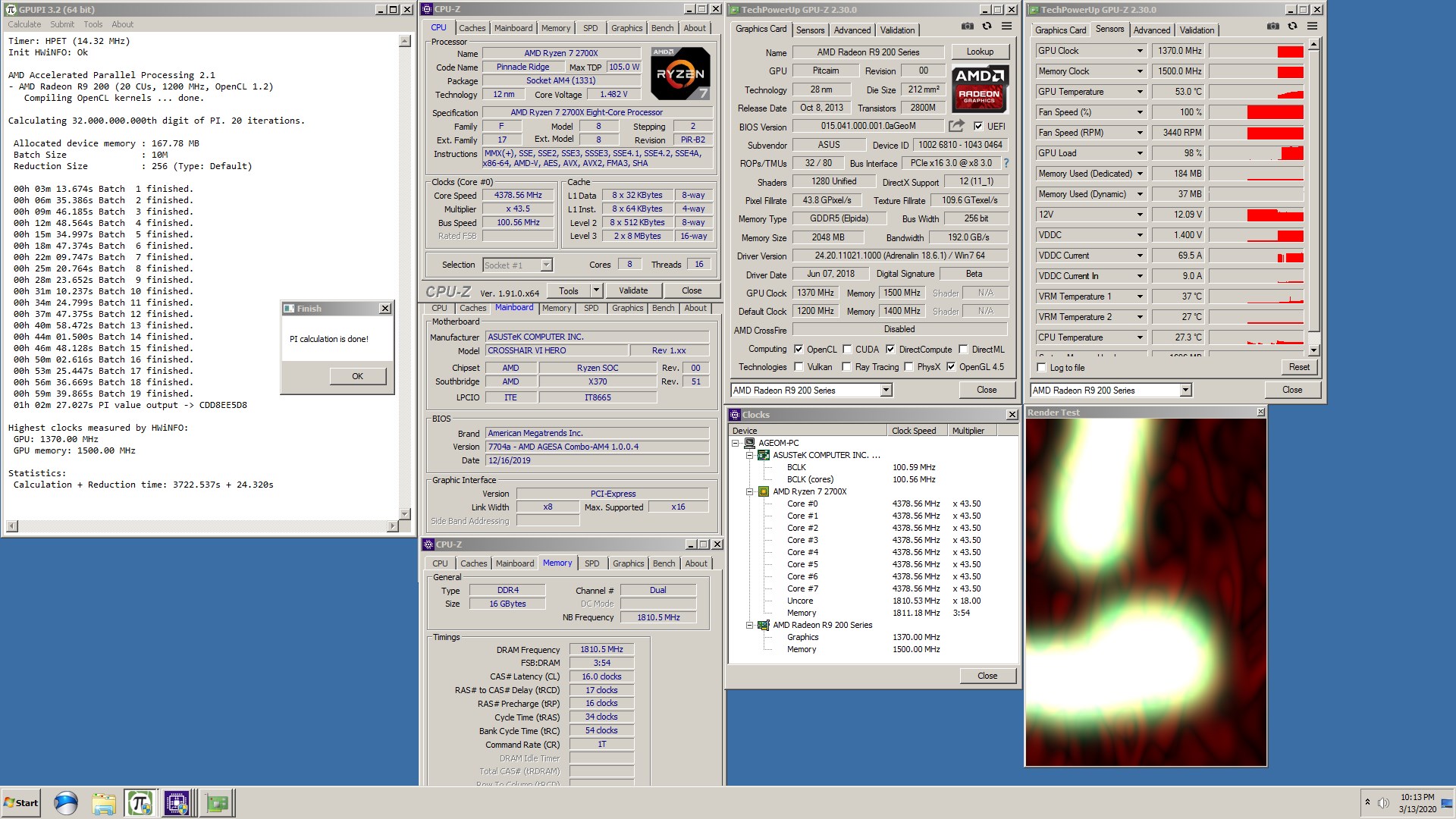Open the GPU Clock sensor dropdown

(1139, 51)
